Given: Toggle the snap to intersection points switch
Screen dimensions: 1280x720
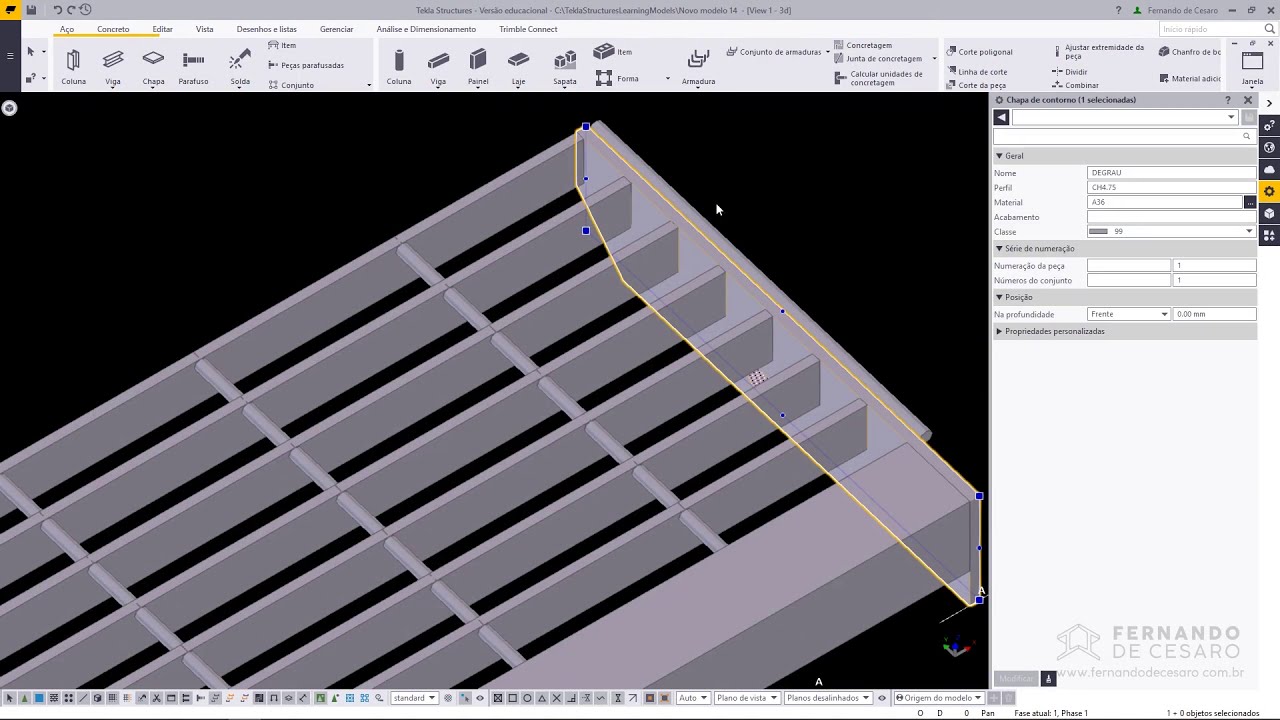Looking at the screenshot, I should (556, 698).
